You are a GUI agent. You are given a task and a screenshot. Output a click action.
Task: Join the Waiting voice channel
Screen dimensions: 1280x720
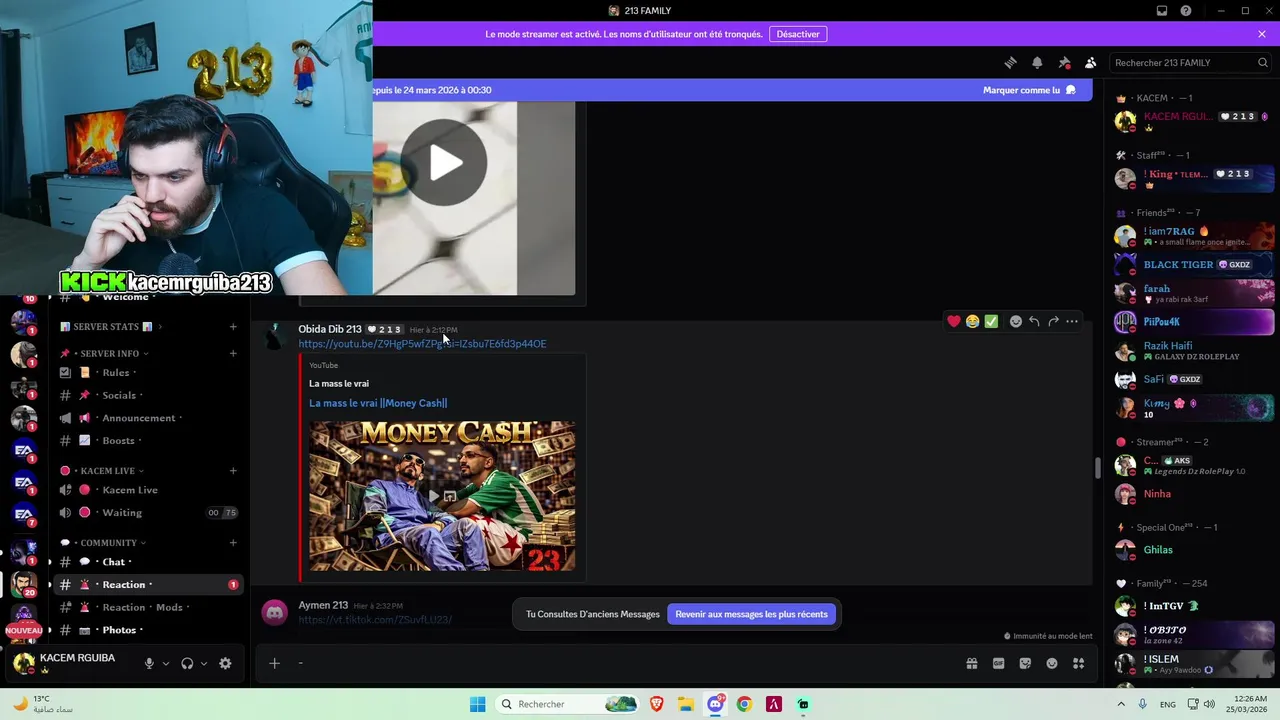coord(150,513)
